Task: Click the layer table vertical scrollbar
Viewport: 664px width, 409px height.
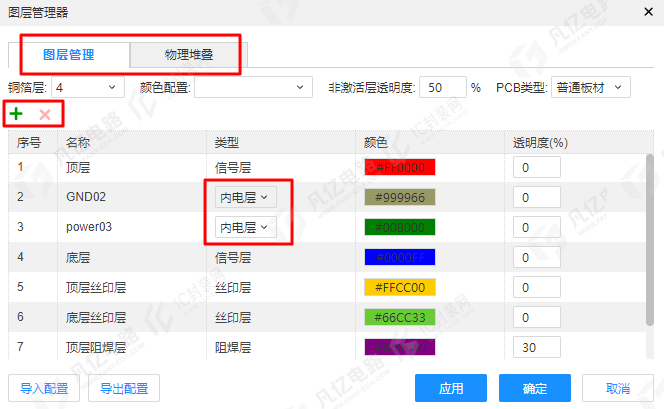Action: coord(650,240)
